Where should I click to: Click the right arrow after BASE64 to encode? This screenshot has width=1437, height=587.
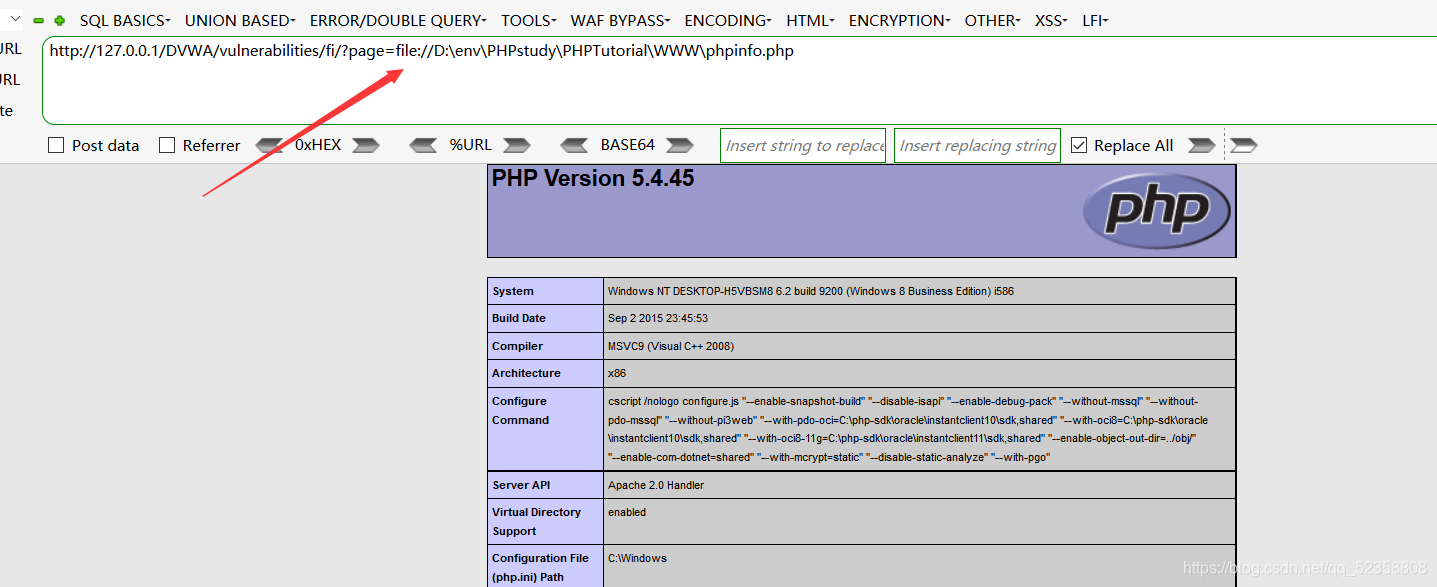click(680, 146)
